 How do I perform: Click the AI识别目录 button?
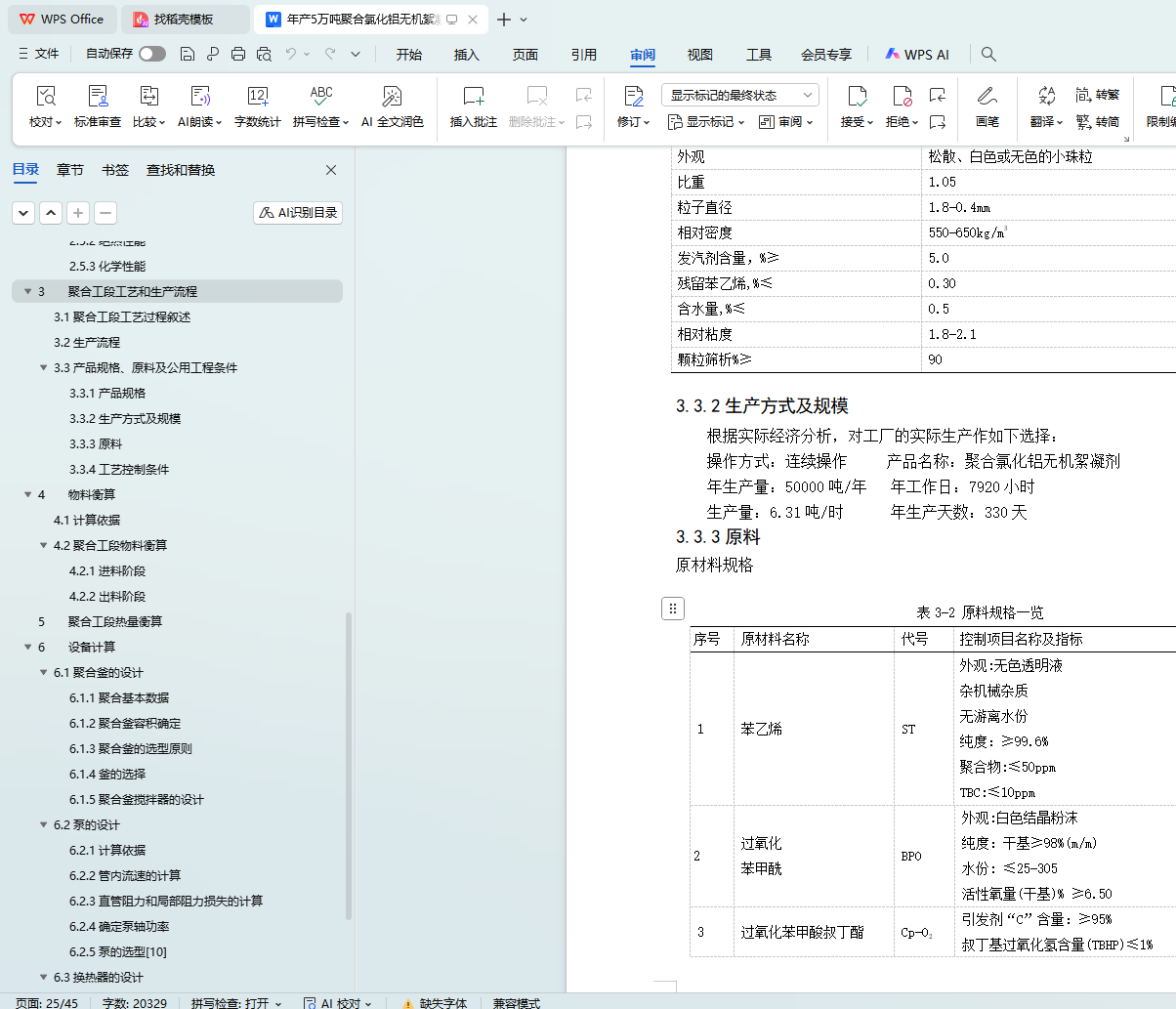[298, 213]
